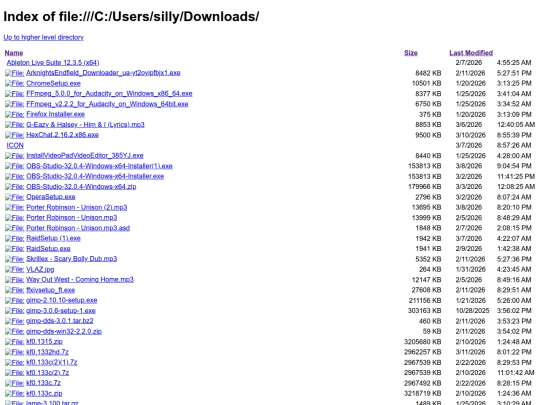Screen dimensions: 540x405
Task: Click the file icon beside VLAZ.jpg
Action: pyautogui.click(x=14, y=269)
